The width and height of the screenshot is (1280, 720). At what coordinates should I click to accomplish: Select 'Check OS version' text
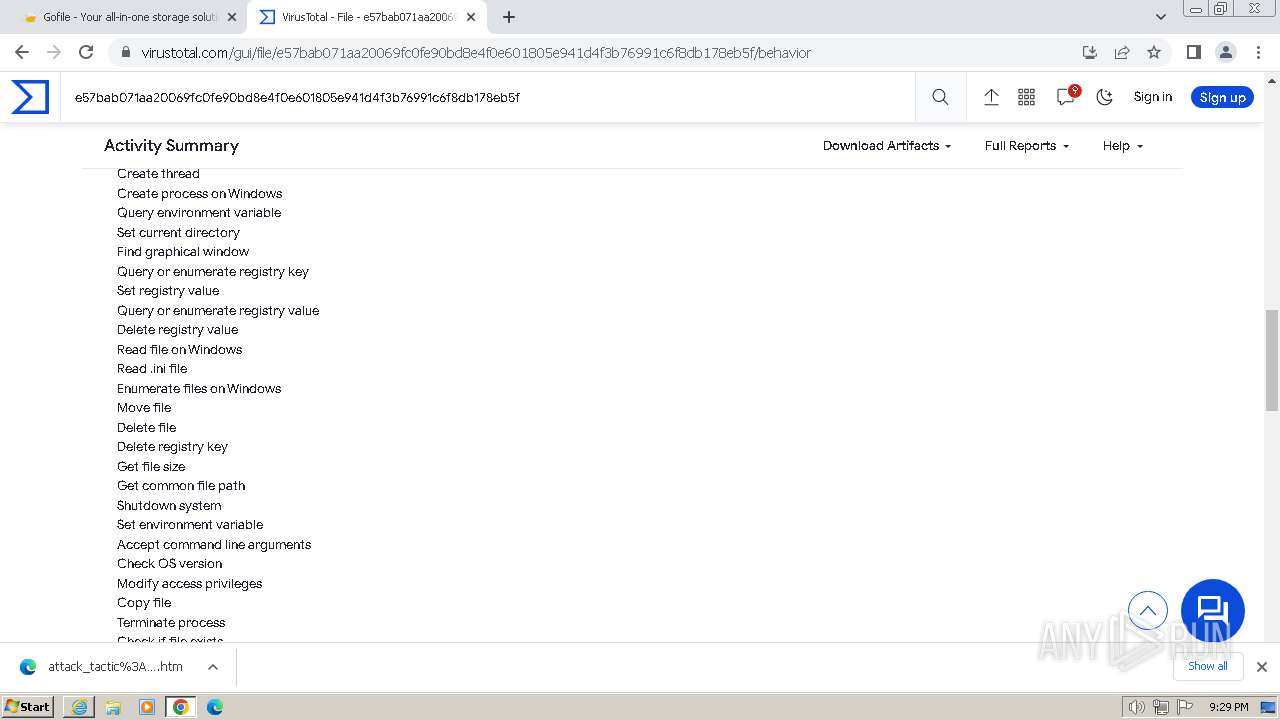point(169,564)
